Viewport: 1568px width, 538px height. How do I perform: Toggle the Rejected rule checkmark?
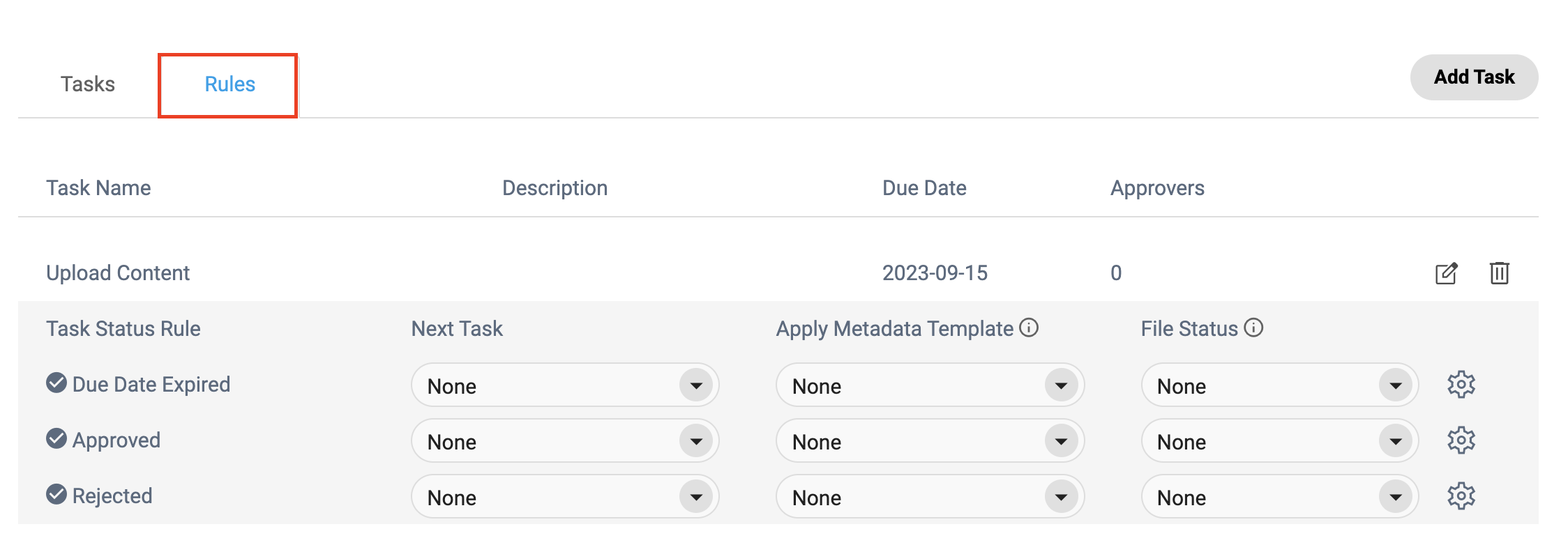point(56,494)
